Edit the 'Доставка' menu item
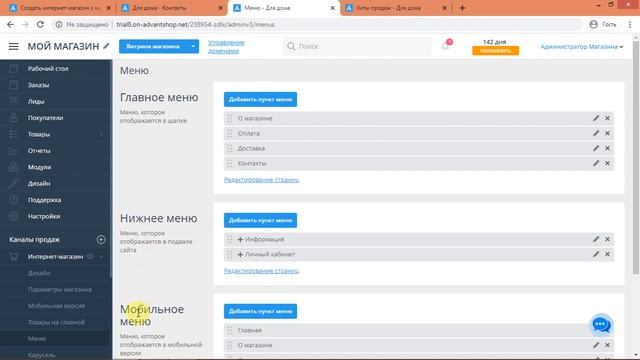This screenshot has height=360, width=640. pyautogui.click(x=596, y=148)
